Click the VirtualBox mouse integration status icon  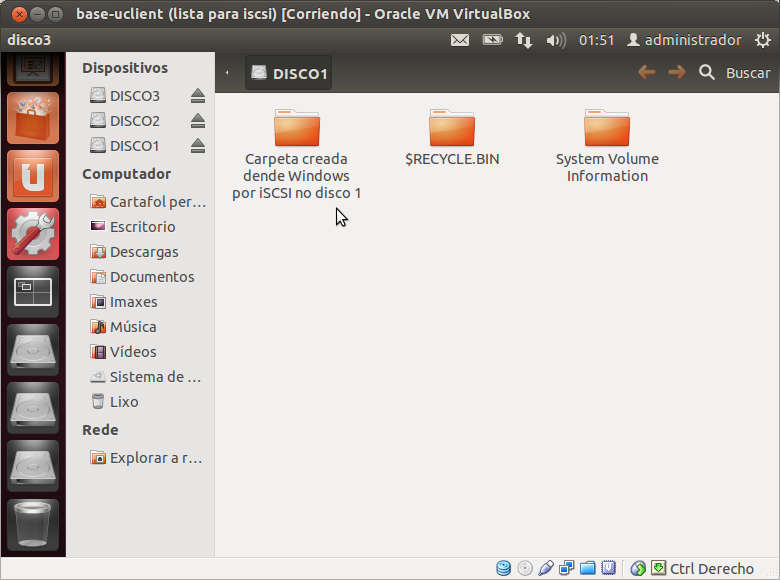(638, 568)
